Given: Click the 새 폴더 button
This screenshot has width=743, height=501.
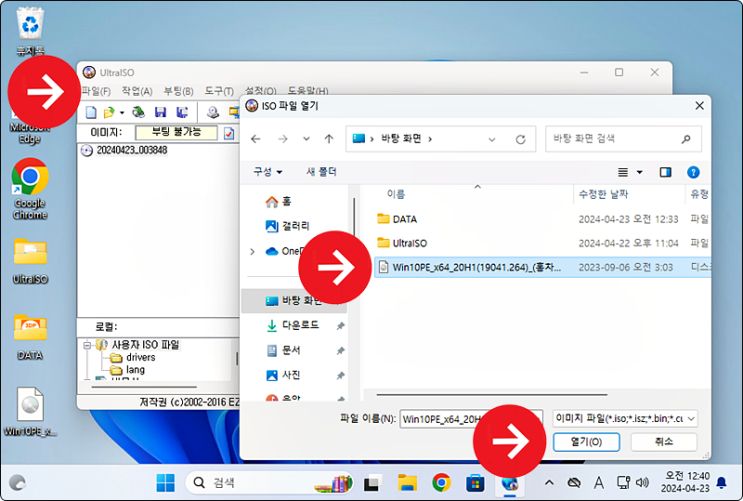Looking at the screenshot, I should click(321, 172).
